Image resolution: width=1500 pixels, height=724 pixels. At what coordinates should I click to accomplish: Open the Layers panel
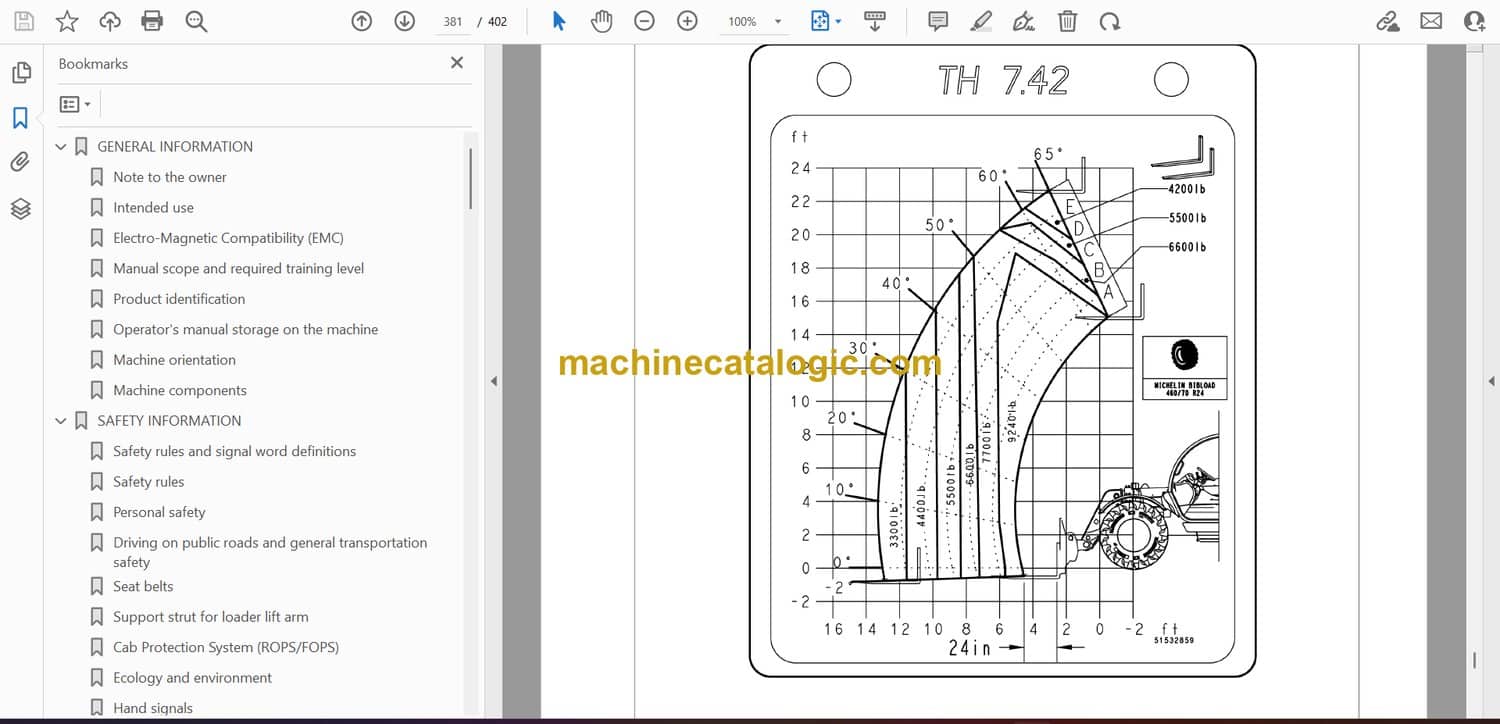pyautogui.click(x=21, y=208)
